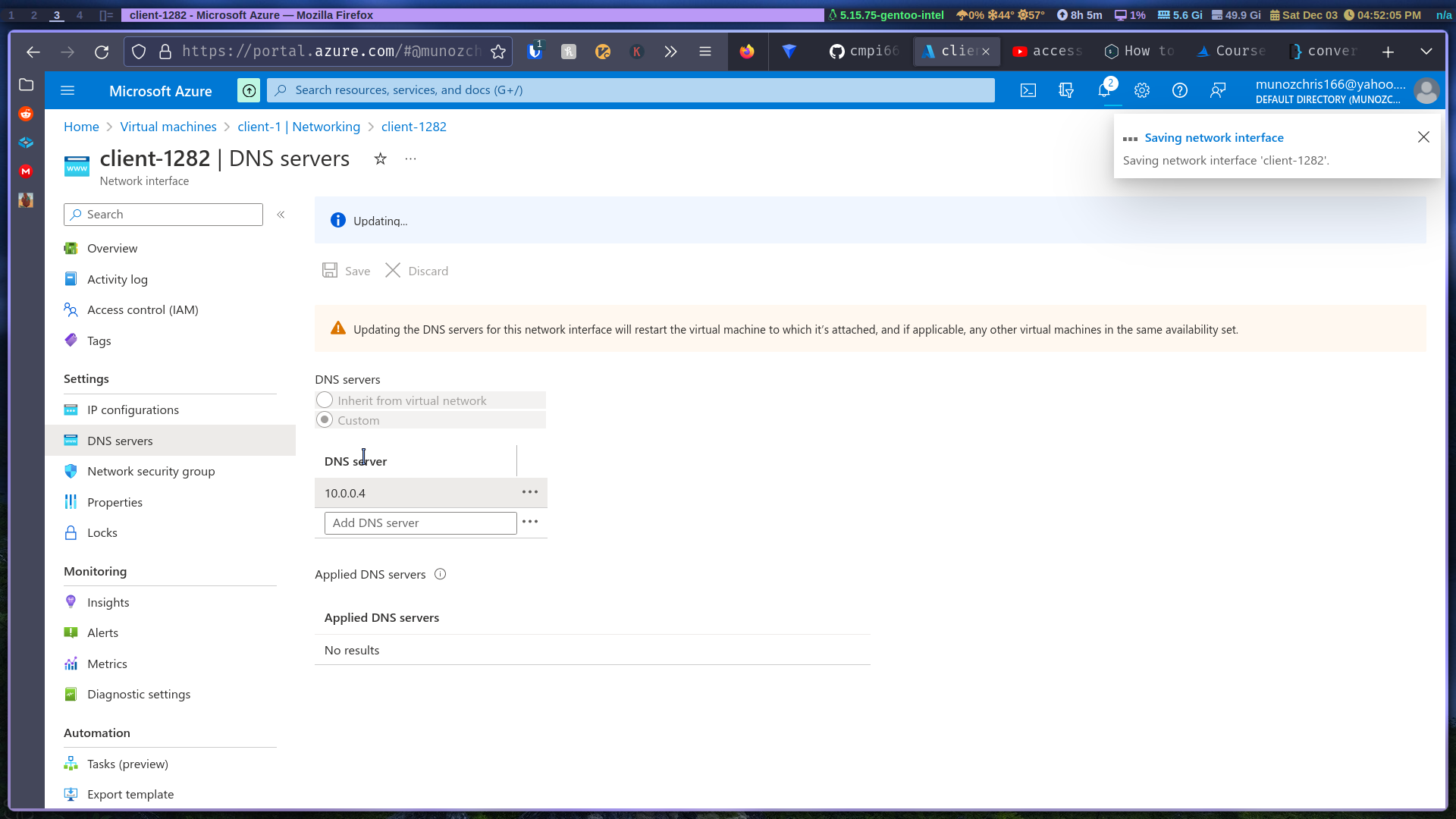
Task: Click the Home breadcrumb link
Action: pos(82,127)
